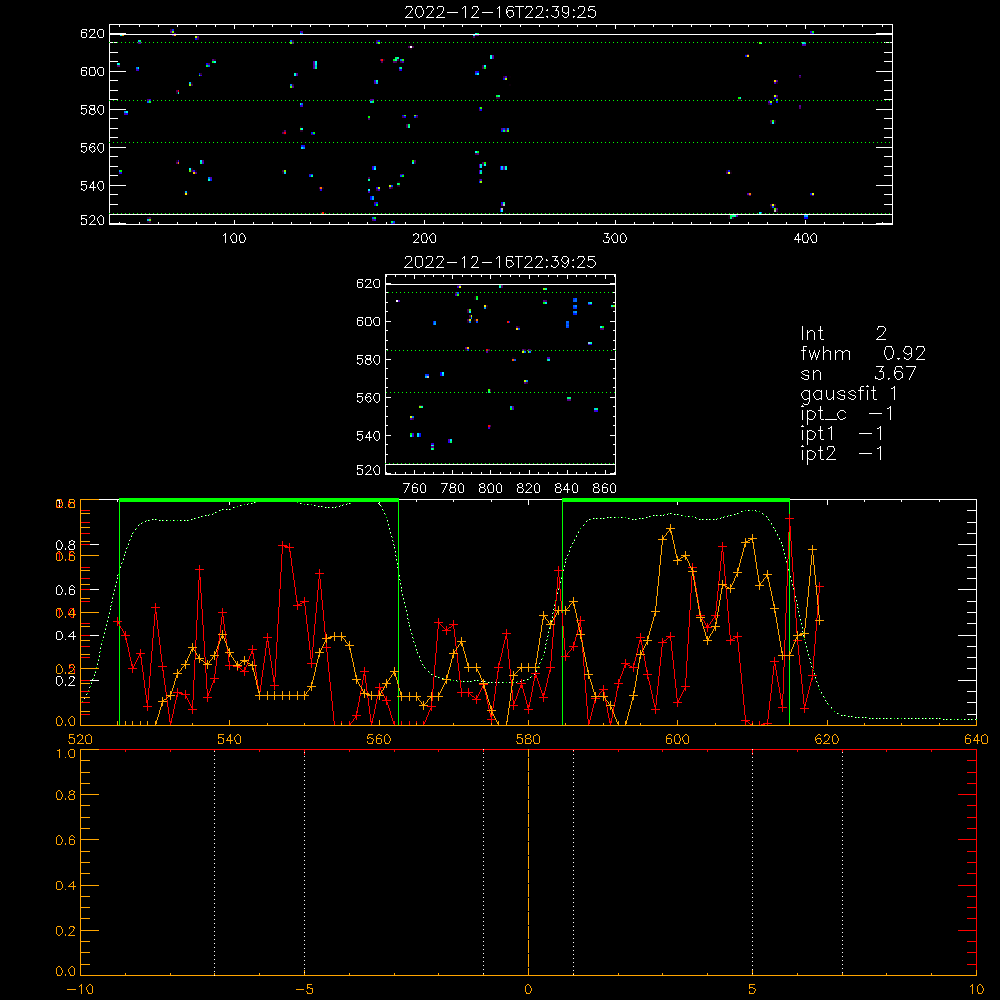Click the timestamp title above the small square panel
Screen dimensions: 1000x1000
pyautogui.click(x=501, y=262)
